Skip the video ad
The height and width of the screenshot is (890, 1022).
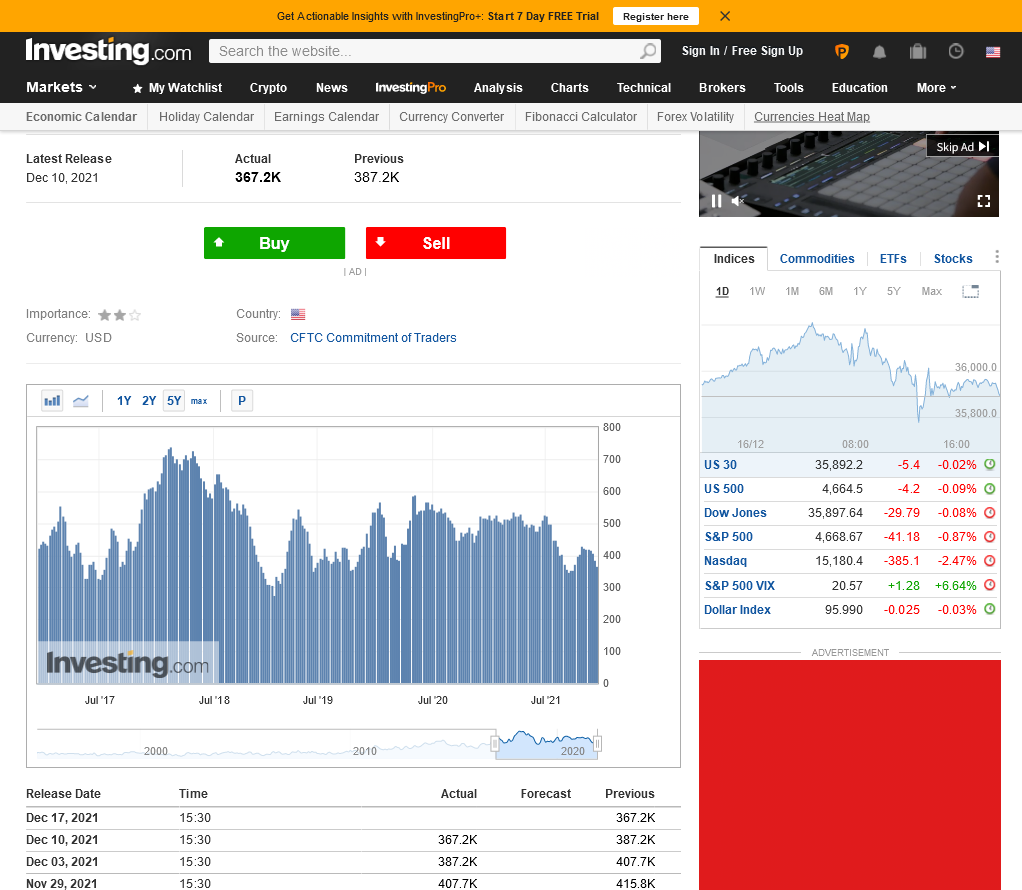[962, 147]
